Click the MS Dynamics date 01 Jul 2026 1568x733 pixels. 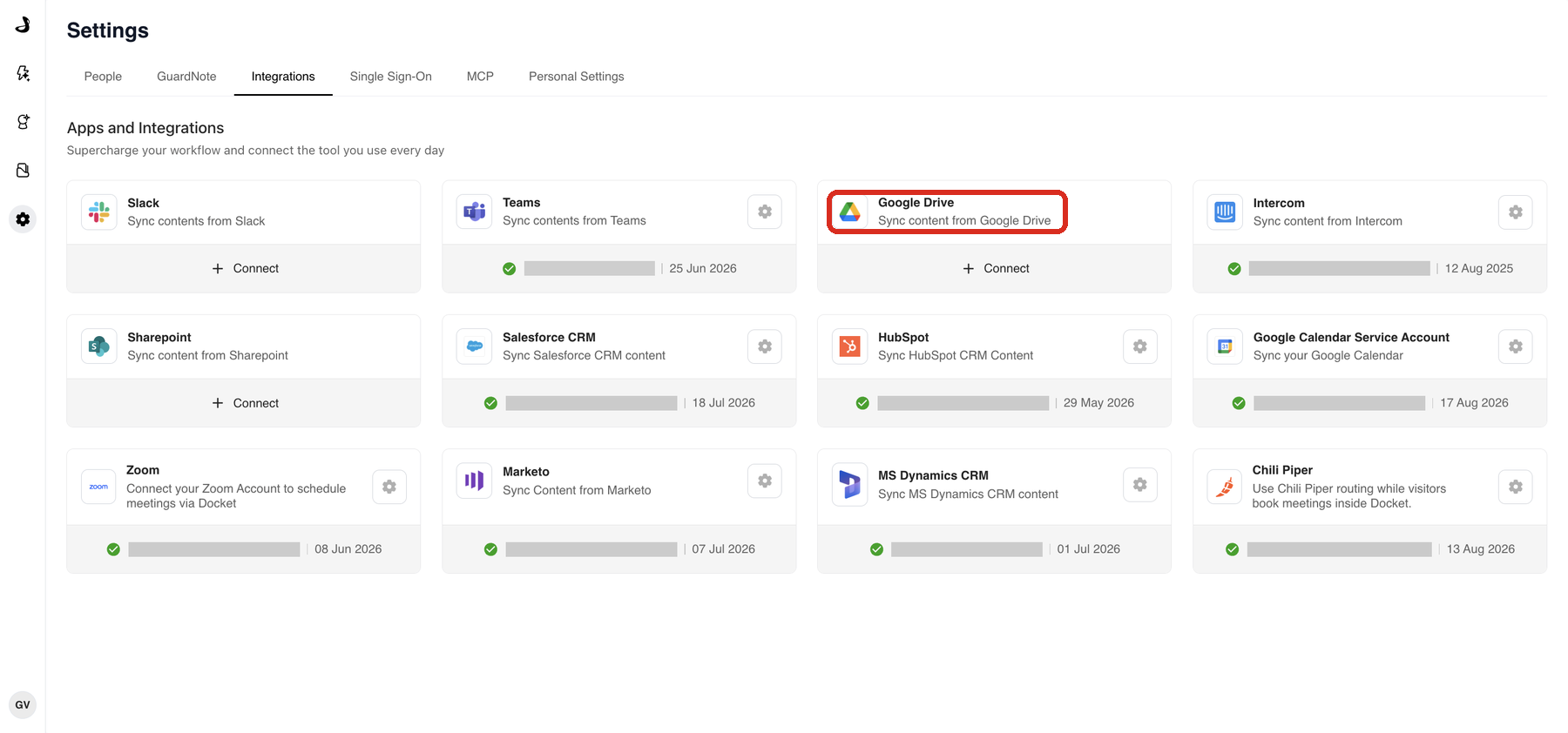pos(1089,548)
